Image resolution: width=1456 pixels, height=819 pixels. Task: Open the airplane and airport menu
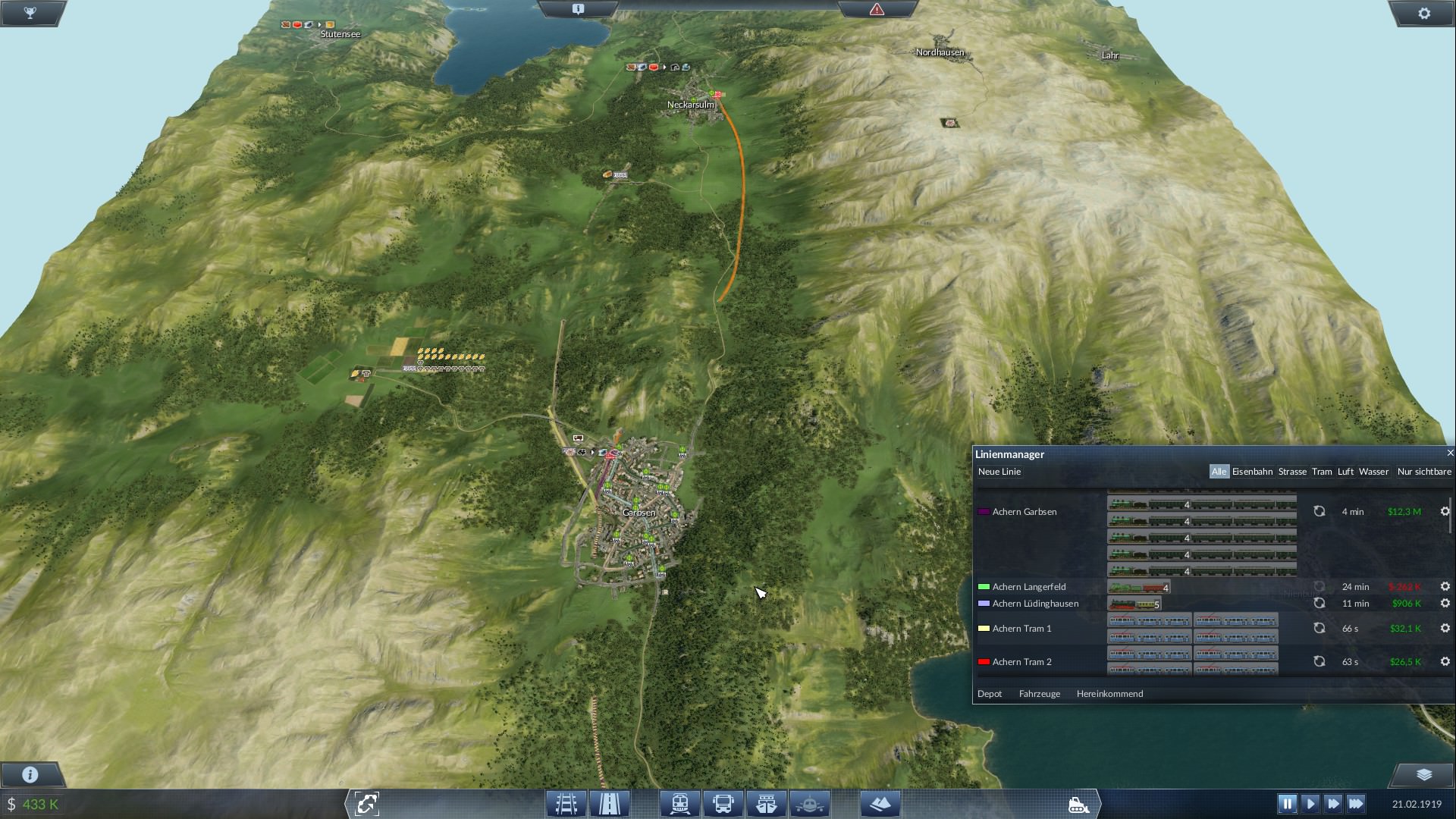pyautogui.click(x=810, y=803)
